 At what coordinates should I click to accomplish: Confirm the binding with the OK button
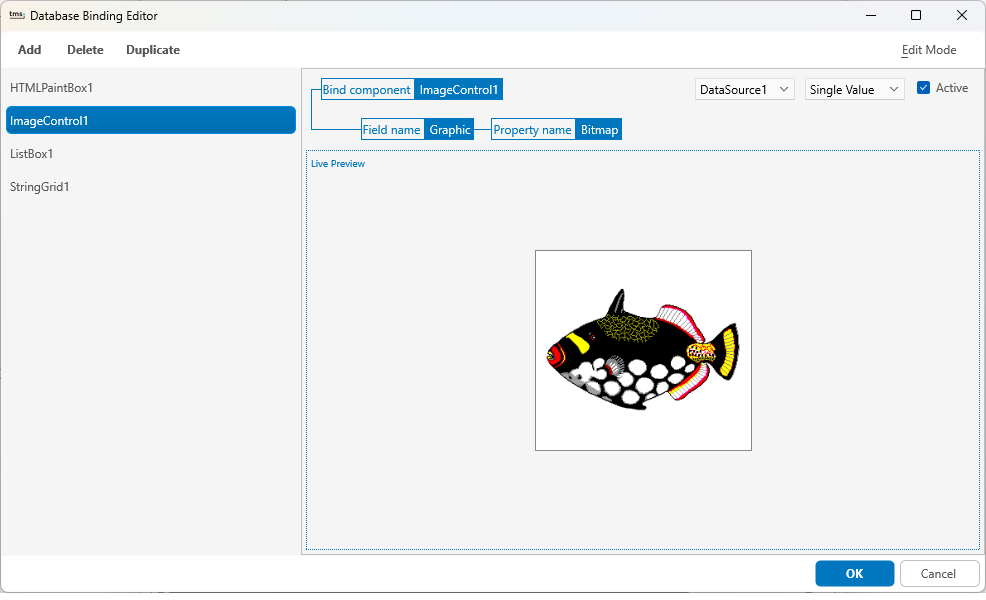(854, 573)
